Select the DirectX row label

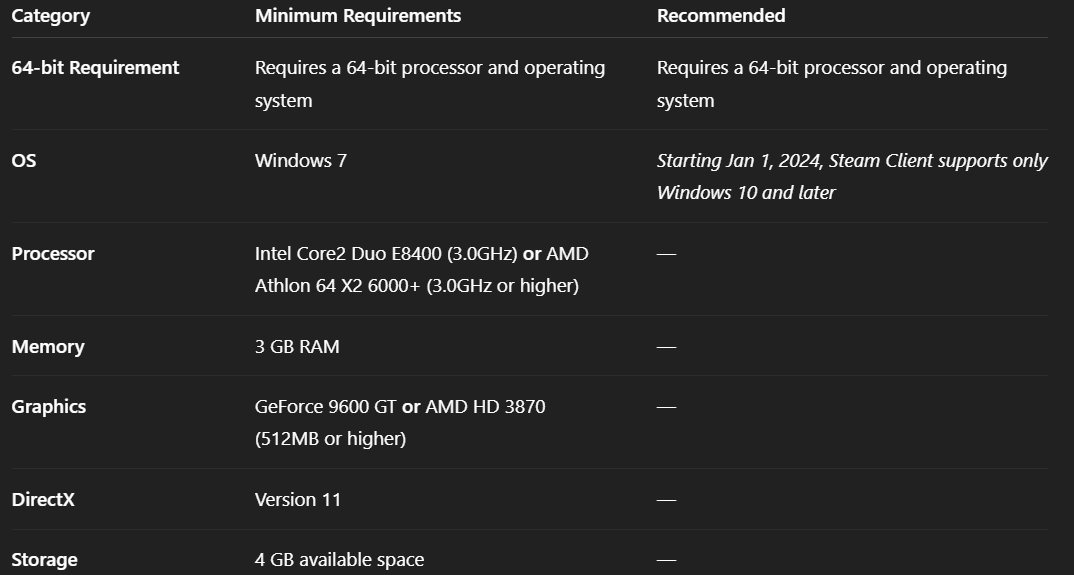click(43, 500)
